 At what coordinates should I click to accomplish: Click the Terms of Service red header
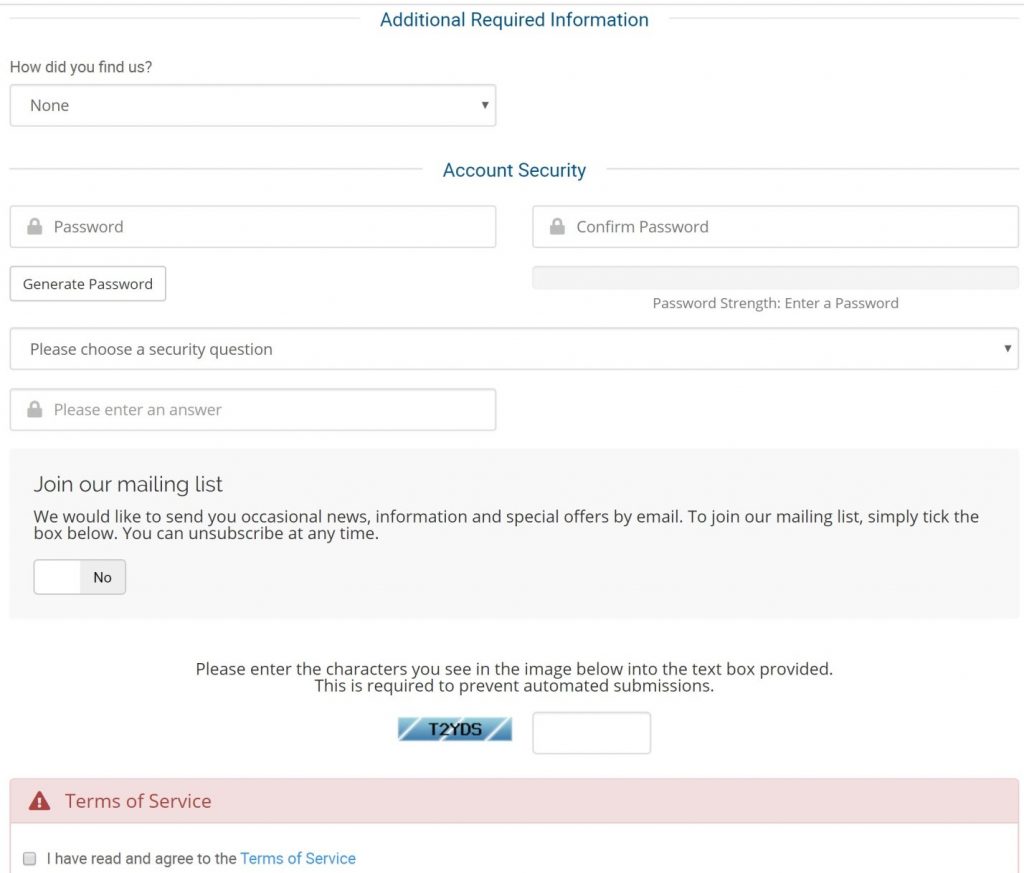pyautogui.click(x=514, y=801)
